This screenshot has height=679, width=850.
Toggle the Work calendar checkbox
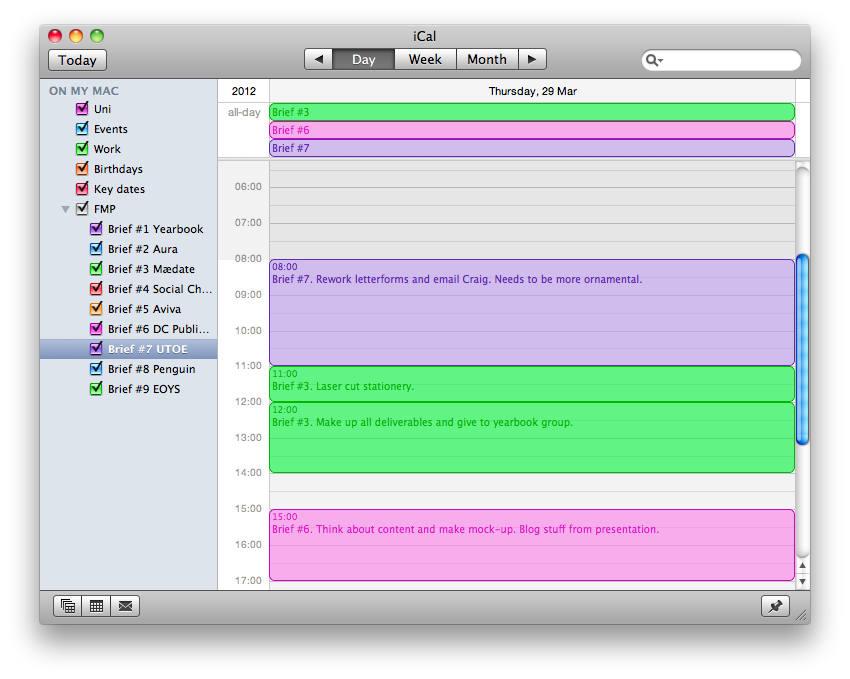[x=82, y=148]
